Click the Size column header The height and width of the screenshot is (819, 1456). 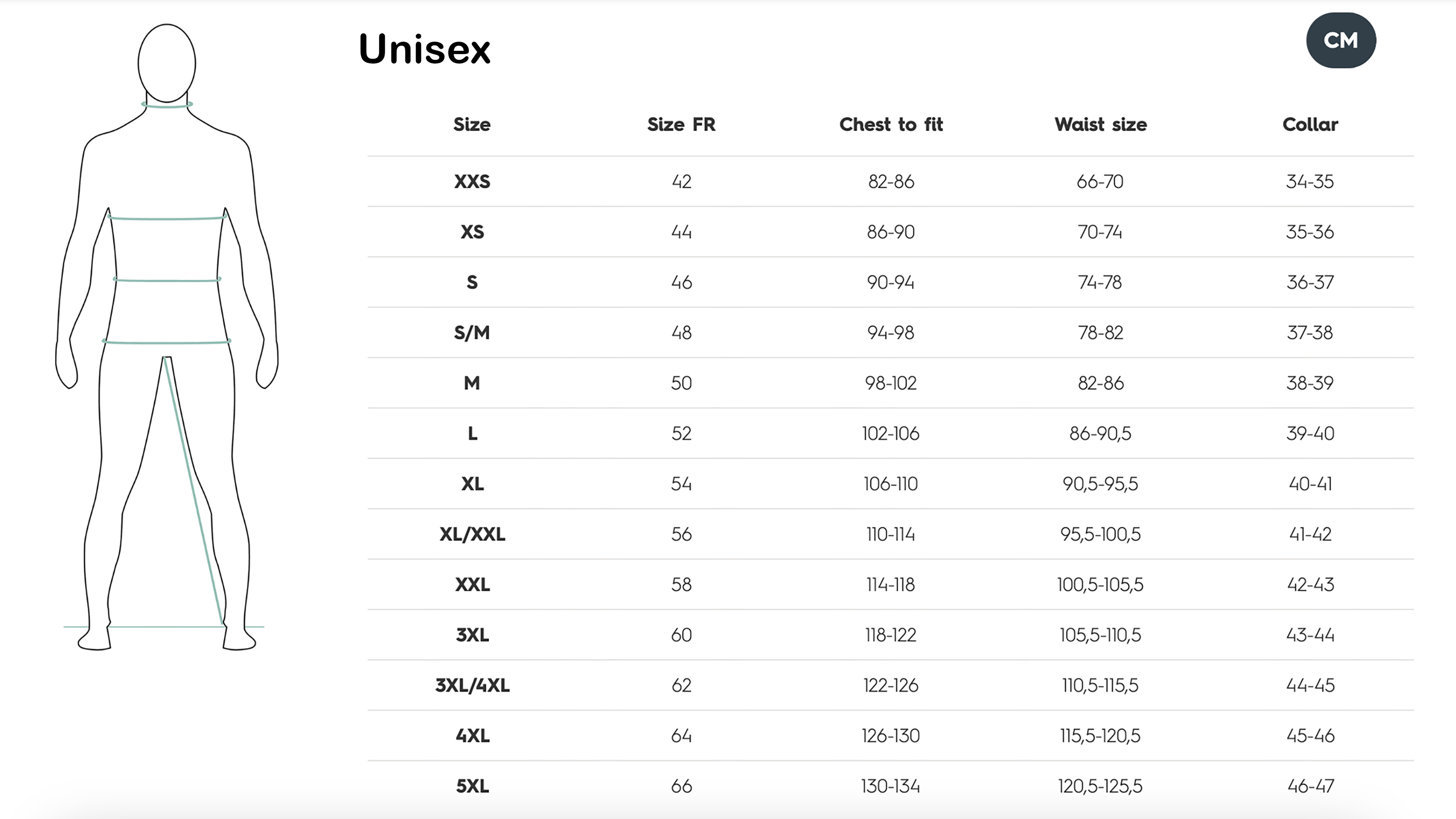(471, 124)
